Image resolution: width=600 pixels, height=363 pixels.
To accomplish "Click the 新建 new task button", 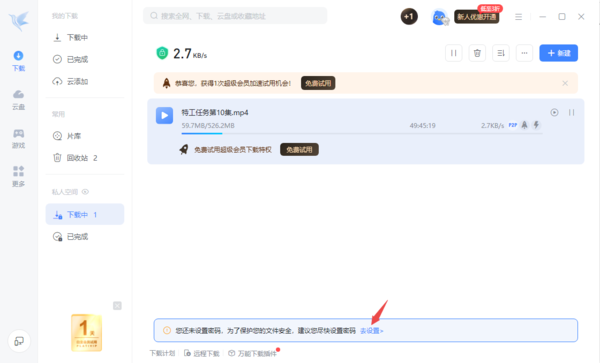I will (559, 53).
